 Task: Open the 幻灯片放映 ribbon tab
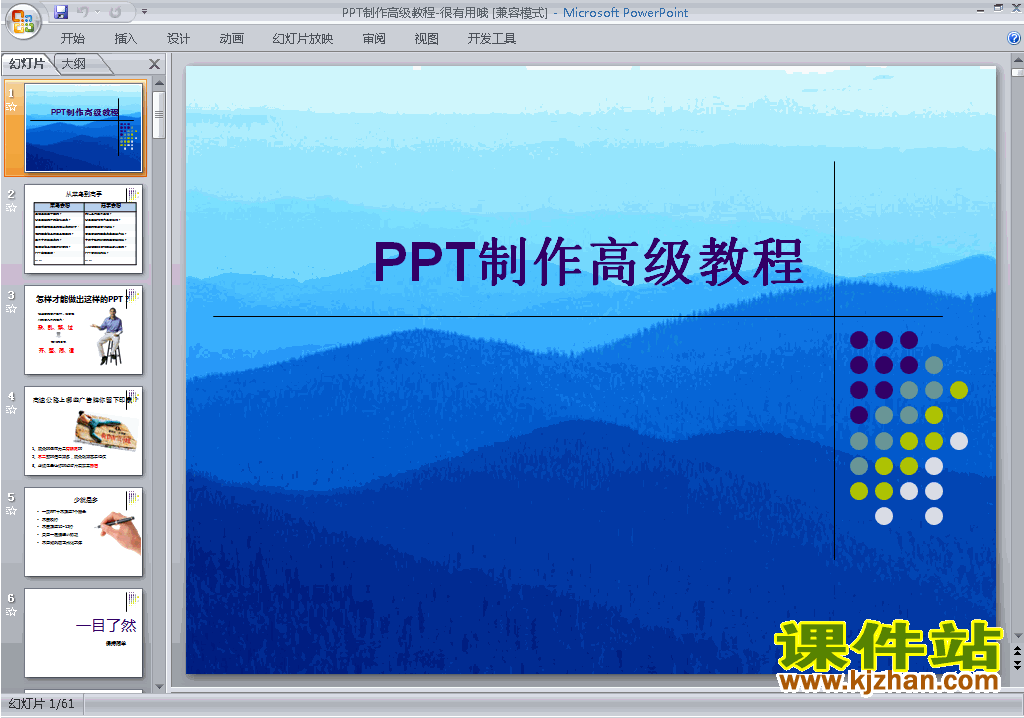click(302, 39)
